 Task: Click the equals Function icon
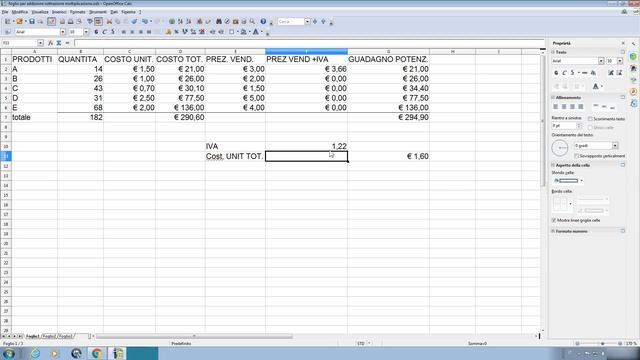click(x=67, y=43)
